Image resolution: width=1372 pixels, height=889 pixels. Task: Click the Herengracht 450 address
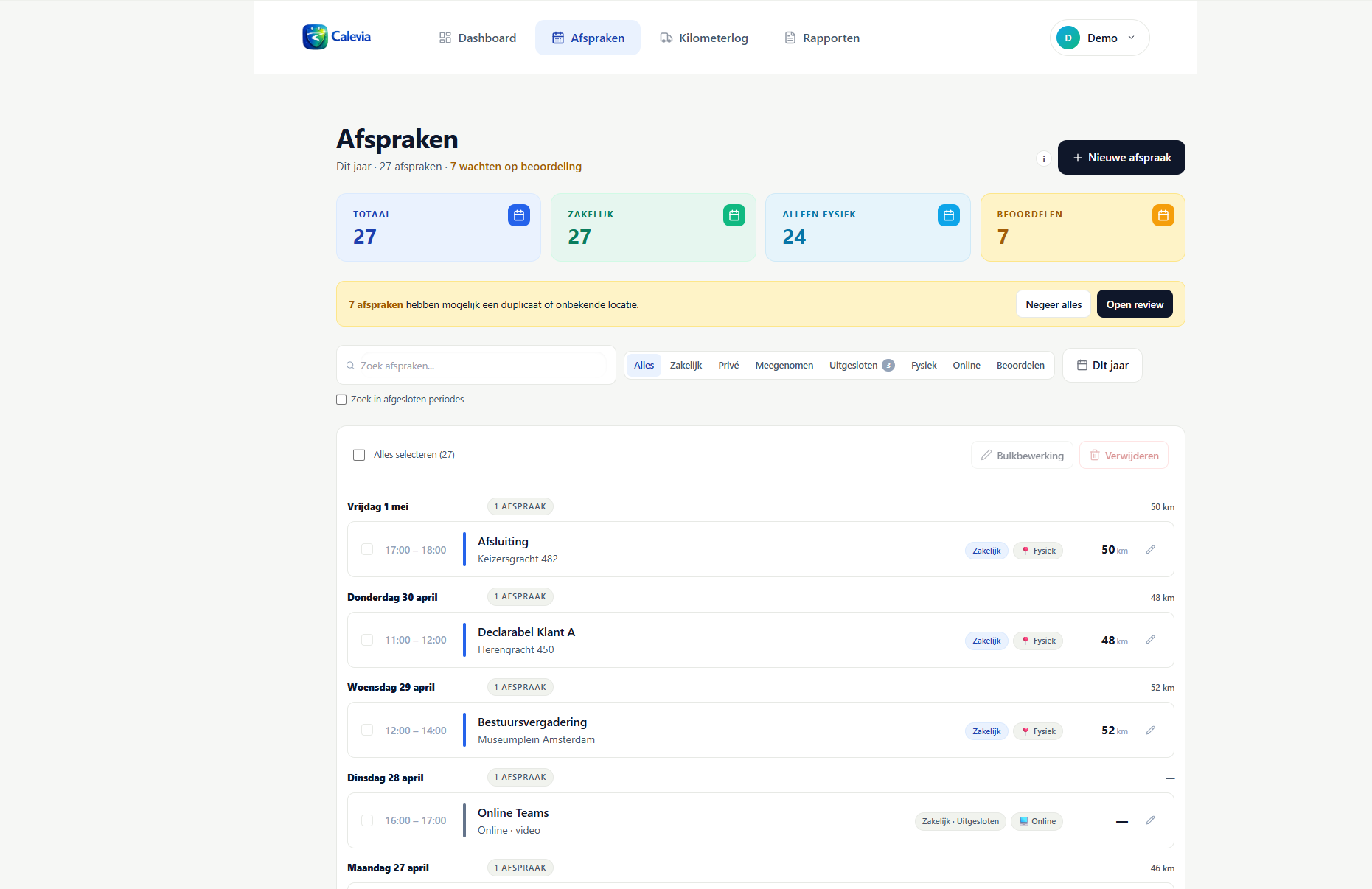(x=516, y=650)
